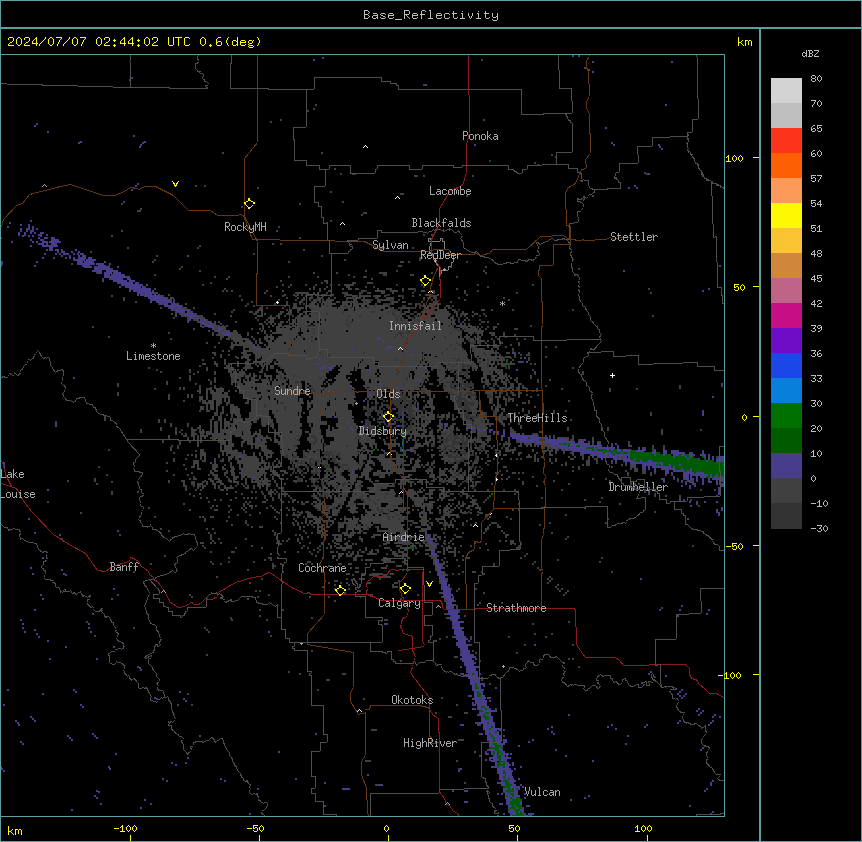Click the Blackfalds label
Image resolution: width=862 pixels, height=842 pixels.
[x=441, y=223]
